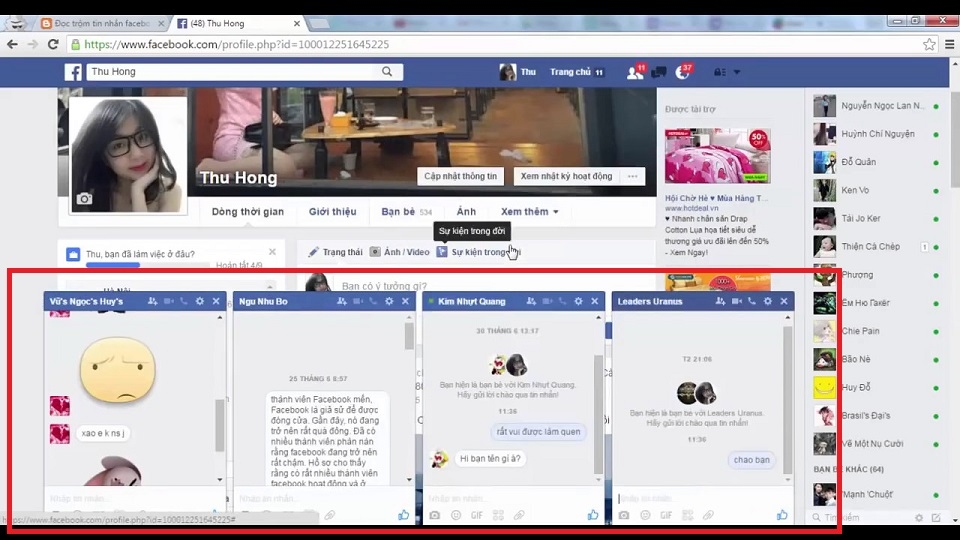960x540 pixels.
Task: Open GIF picker in Leaders Uranus chat
Action: coord(666,516)
